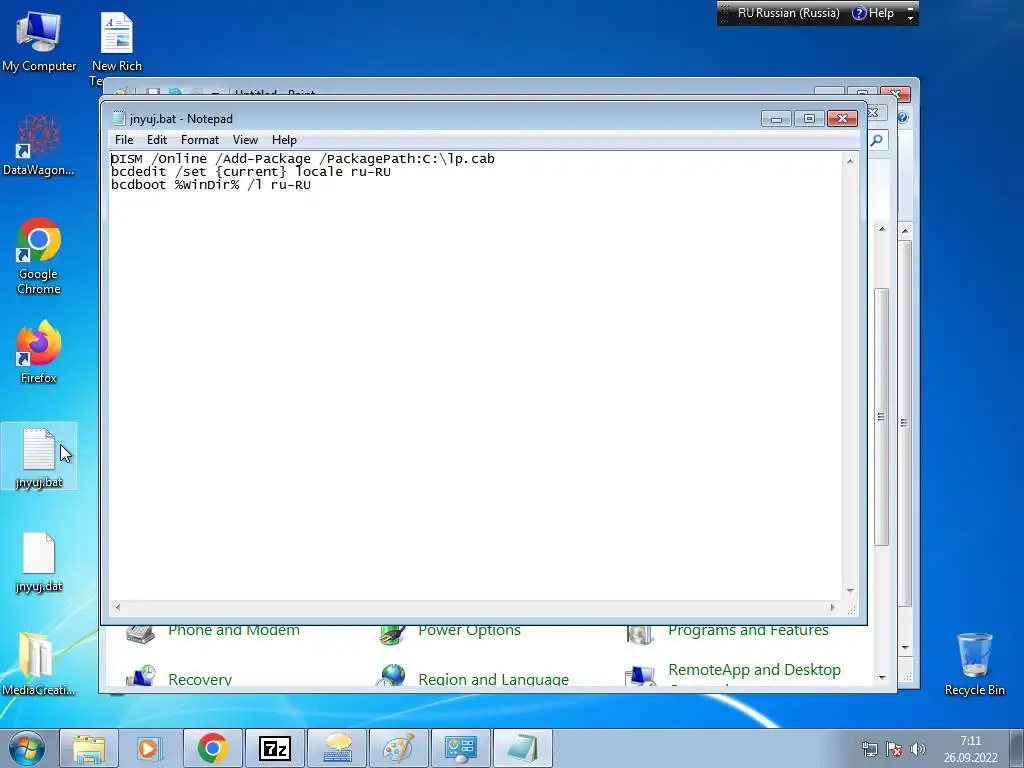Click Notepad horizontal scrollbar left arrow

click(118, 607)
